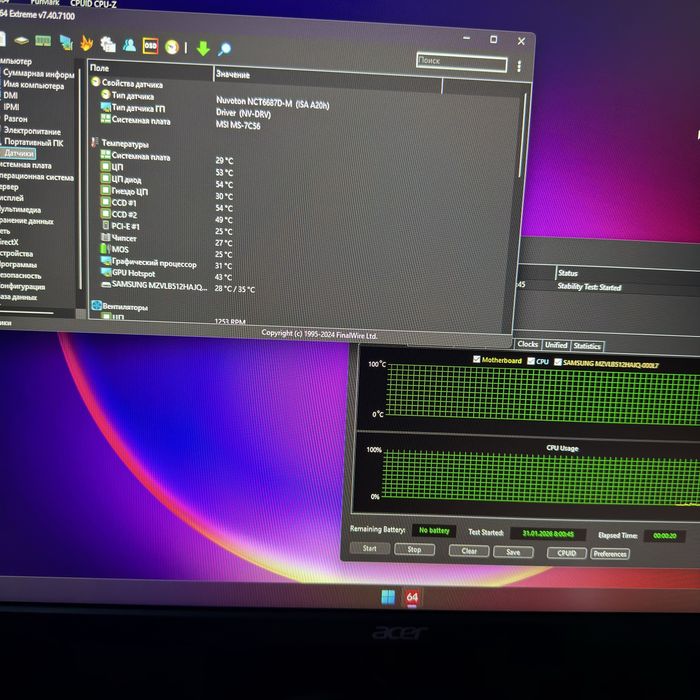The width and height of the screenshot is (700, 700).
Task: Select IPMI in the sidebar tree
Action: click(x=11, y=107)
